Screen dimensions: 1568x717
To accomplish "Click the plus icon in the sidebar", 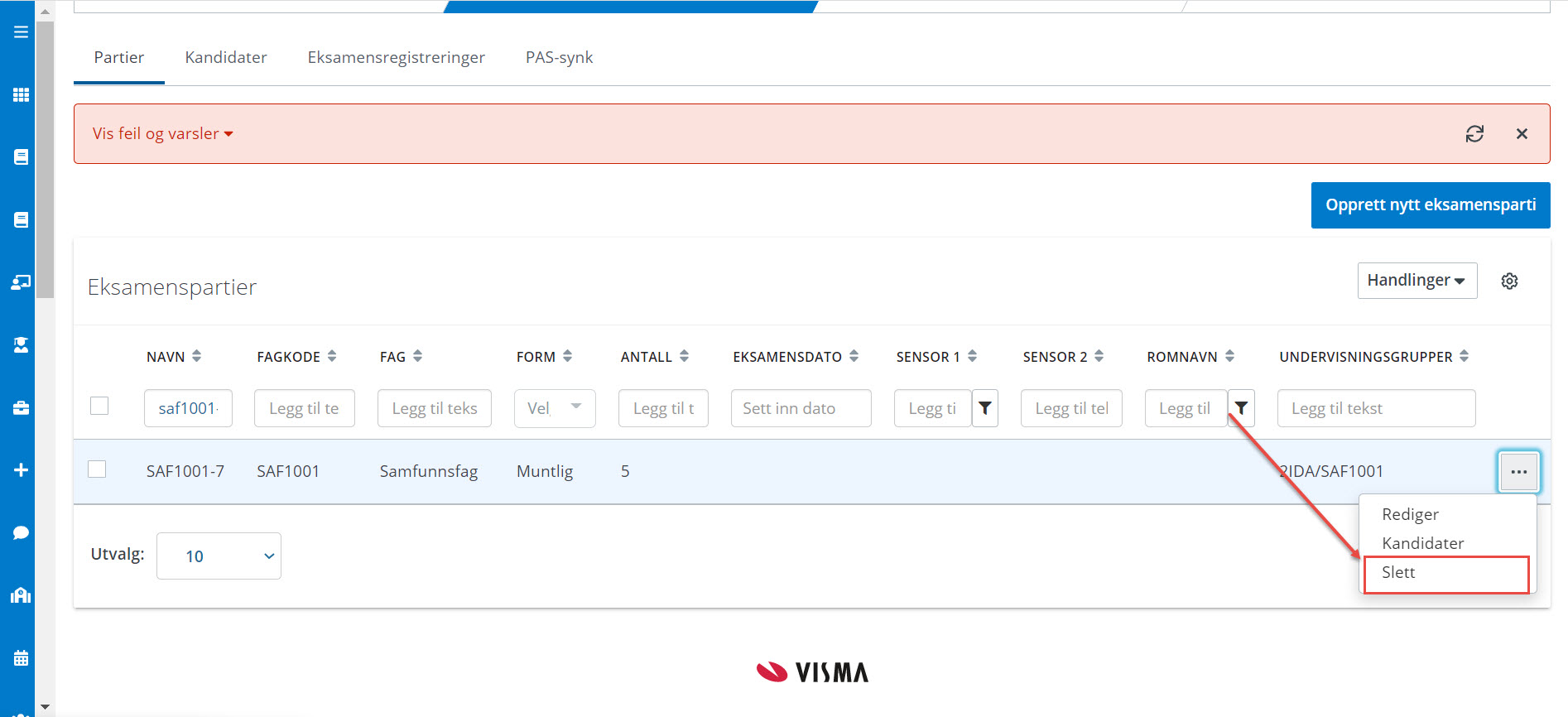I will click(x=21, y=469).
